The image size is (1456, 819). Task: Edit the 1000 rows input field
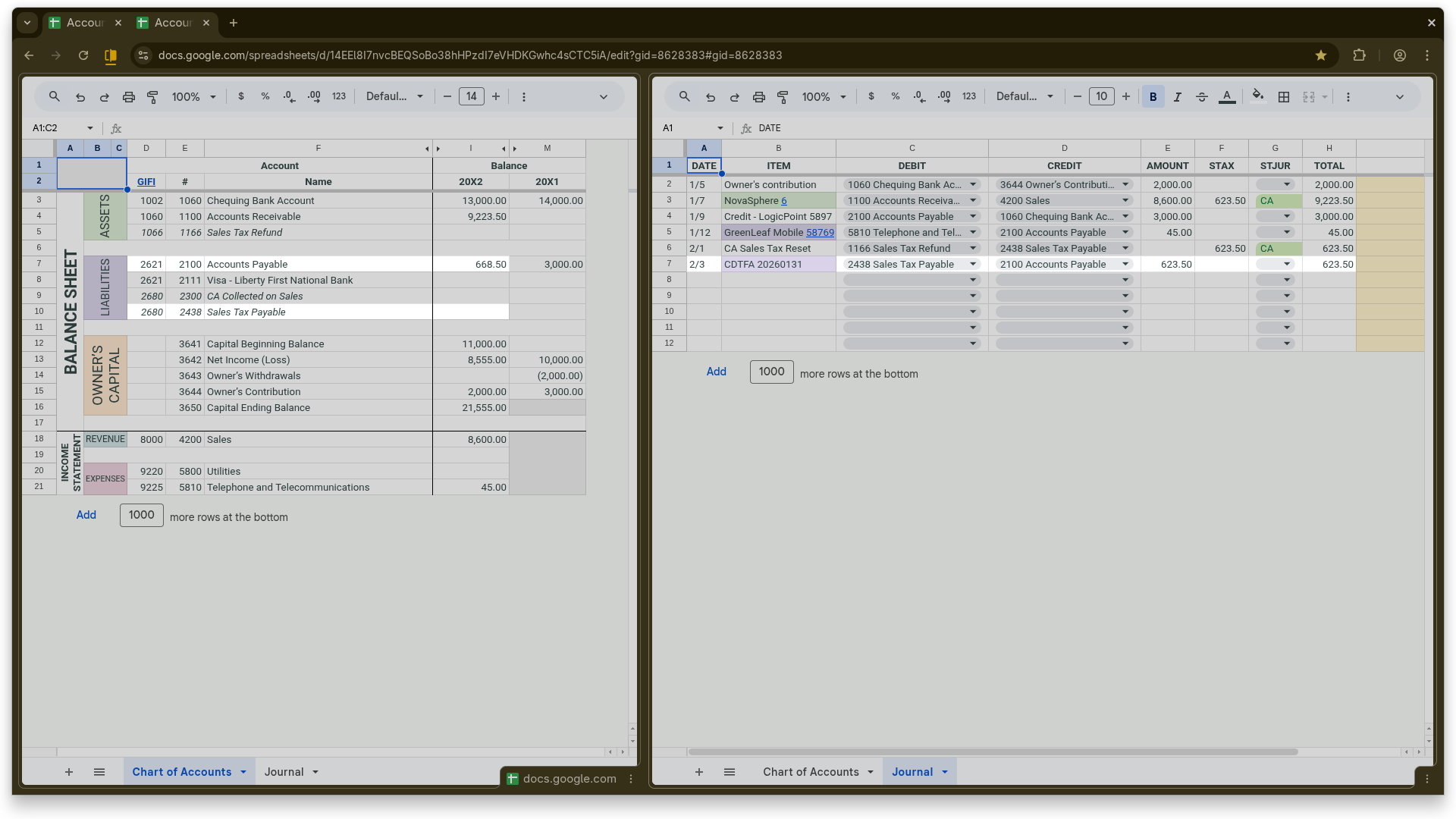click(x=771, y=372)
